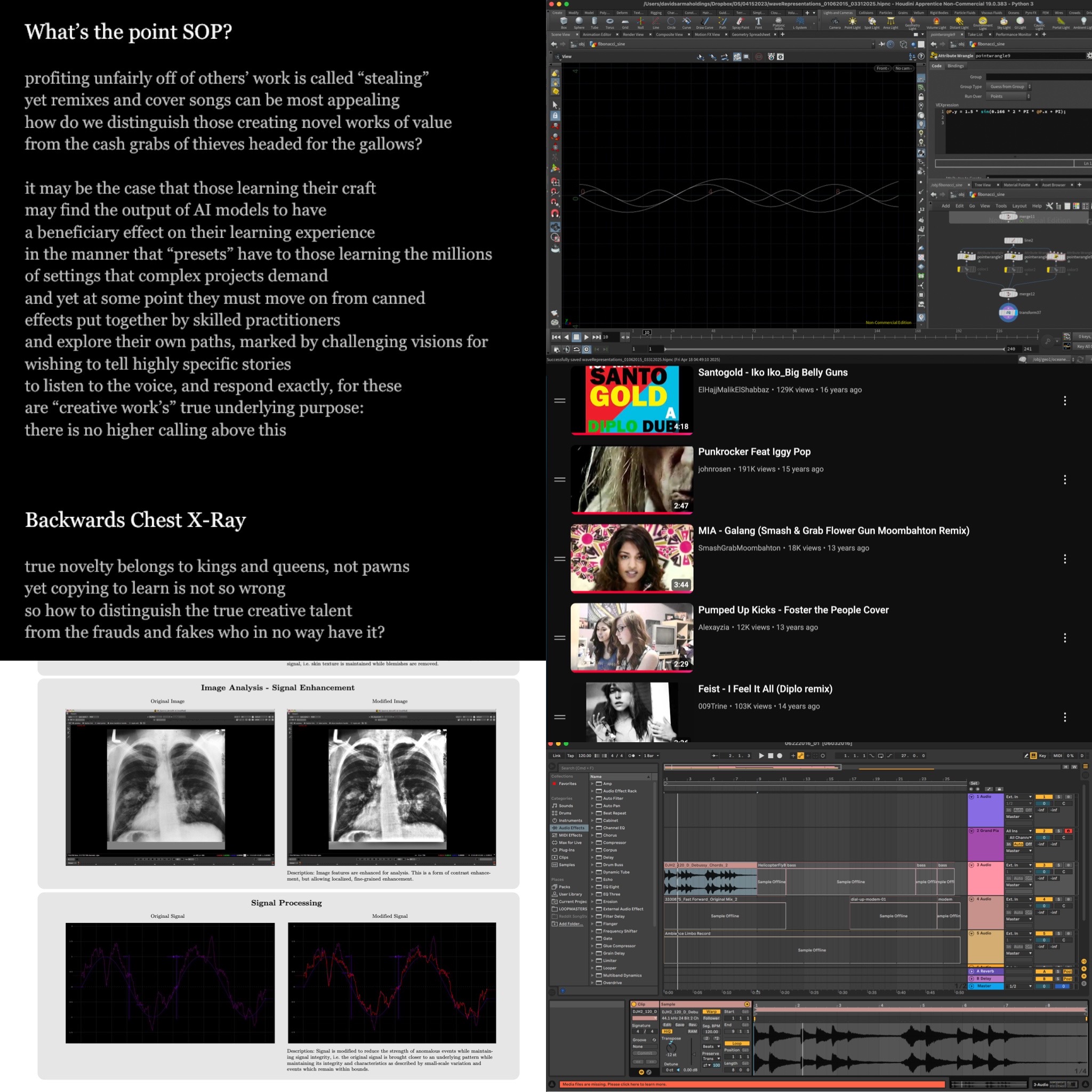Solo the 1 Audio track
This screenshot has width=1092, height=1092.
click(1058, 797)
